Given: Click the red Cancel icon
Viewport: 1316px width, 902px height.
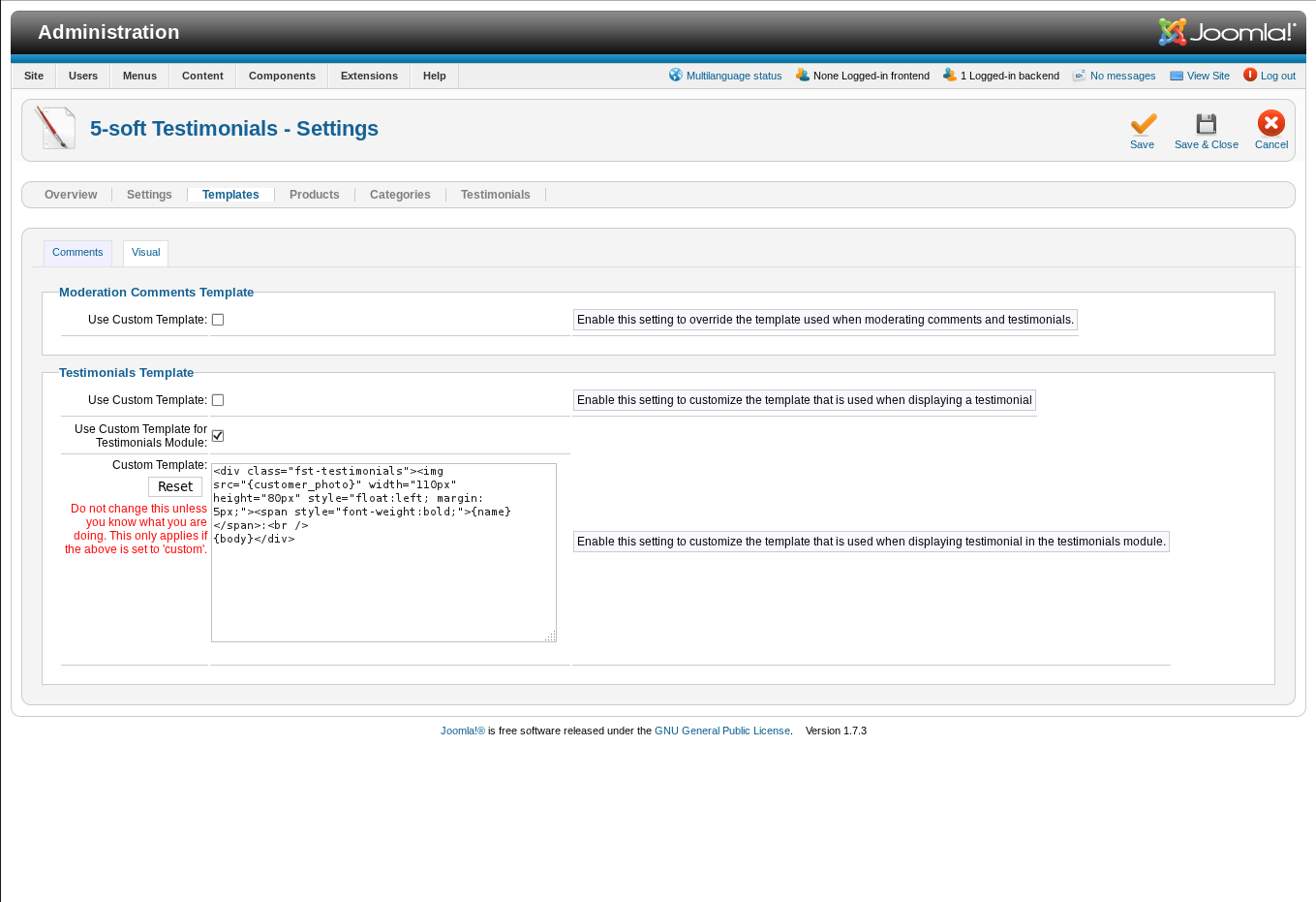Looking at the screenshot, I should point(1271,123).
